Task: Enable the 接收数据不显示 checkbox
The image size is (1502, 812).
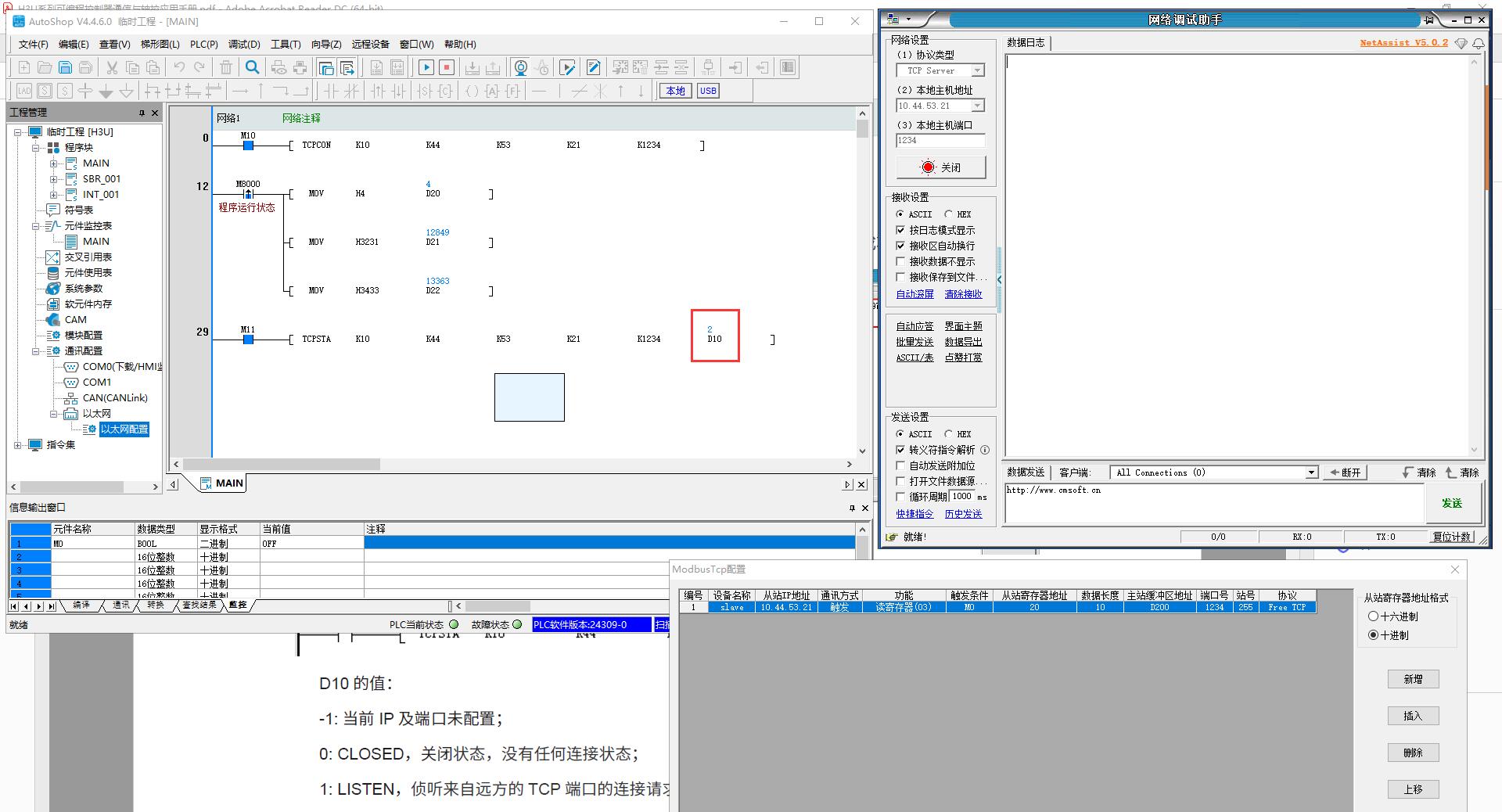Action: point(900,261)
